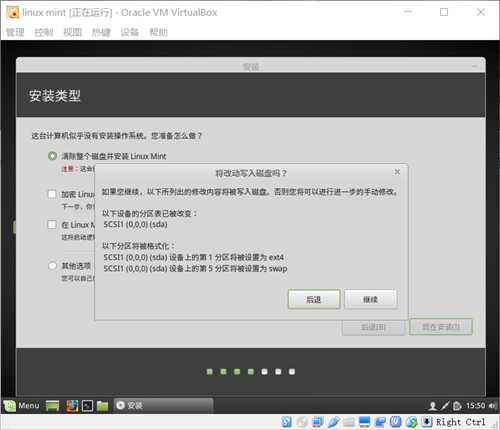Click the VirtualBox app icon in the title bar
Screen dimensions: 500x430
click(13, 13)
